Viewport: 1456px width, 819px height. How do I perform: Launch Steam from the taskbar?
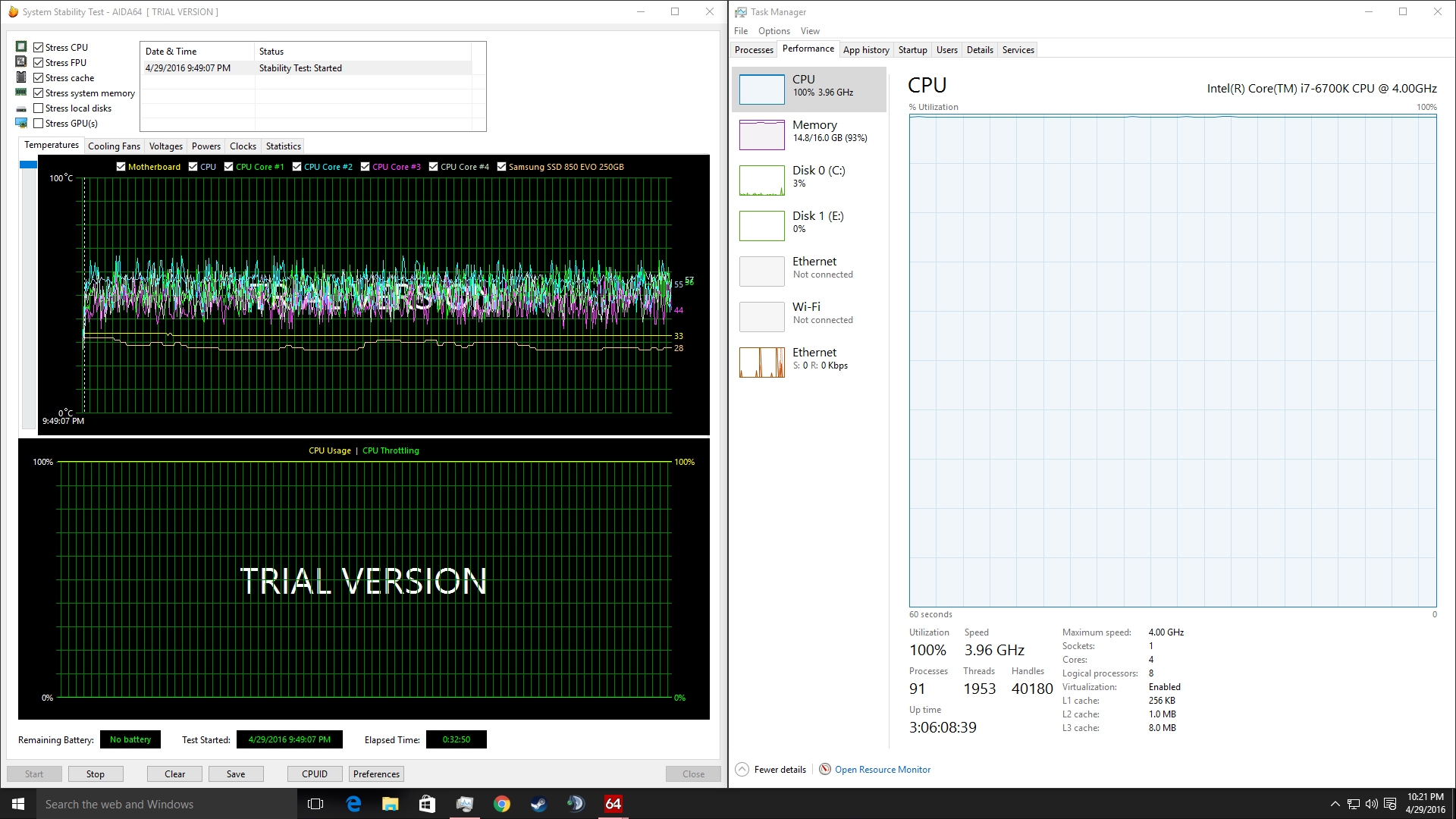pos(539,804)
